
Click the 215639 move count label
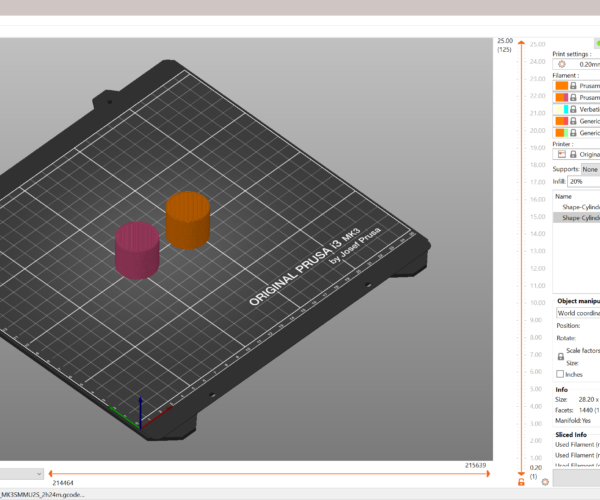475,465
